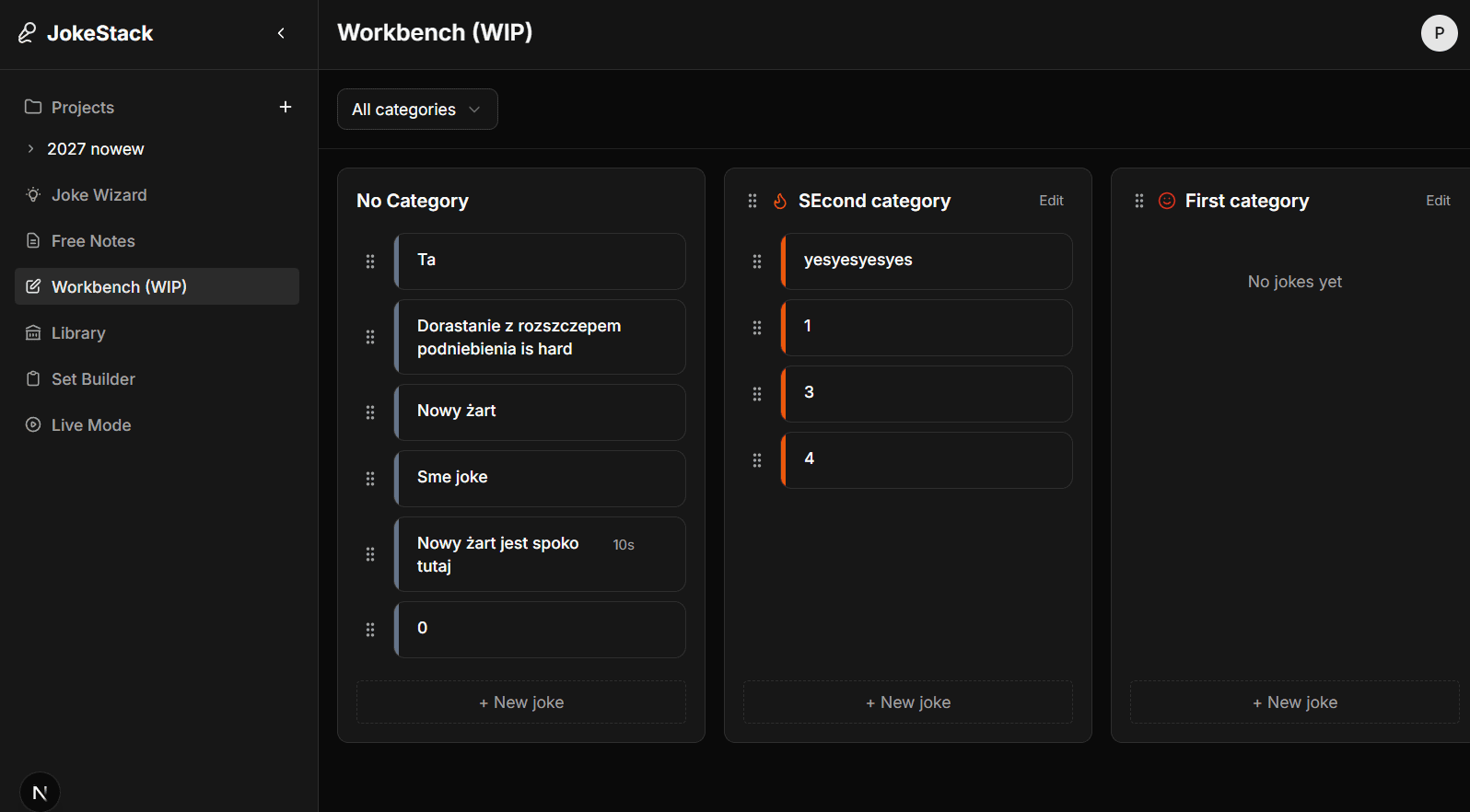Image resolution: width=1470 pixels, height=812 pixels.
Task: Open the Dorastanie z rozszczepem joke card
Action: click(x=540, y=337)
